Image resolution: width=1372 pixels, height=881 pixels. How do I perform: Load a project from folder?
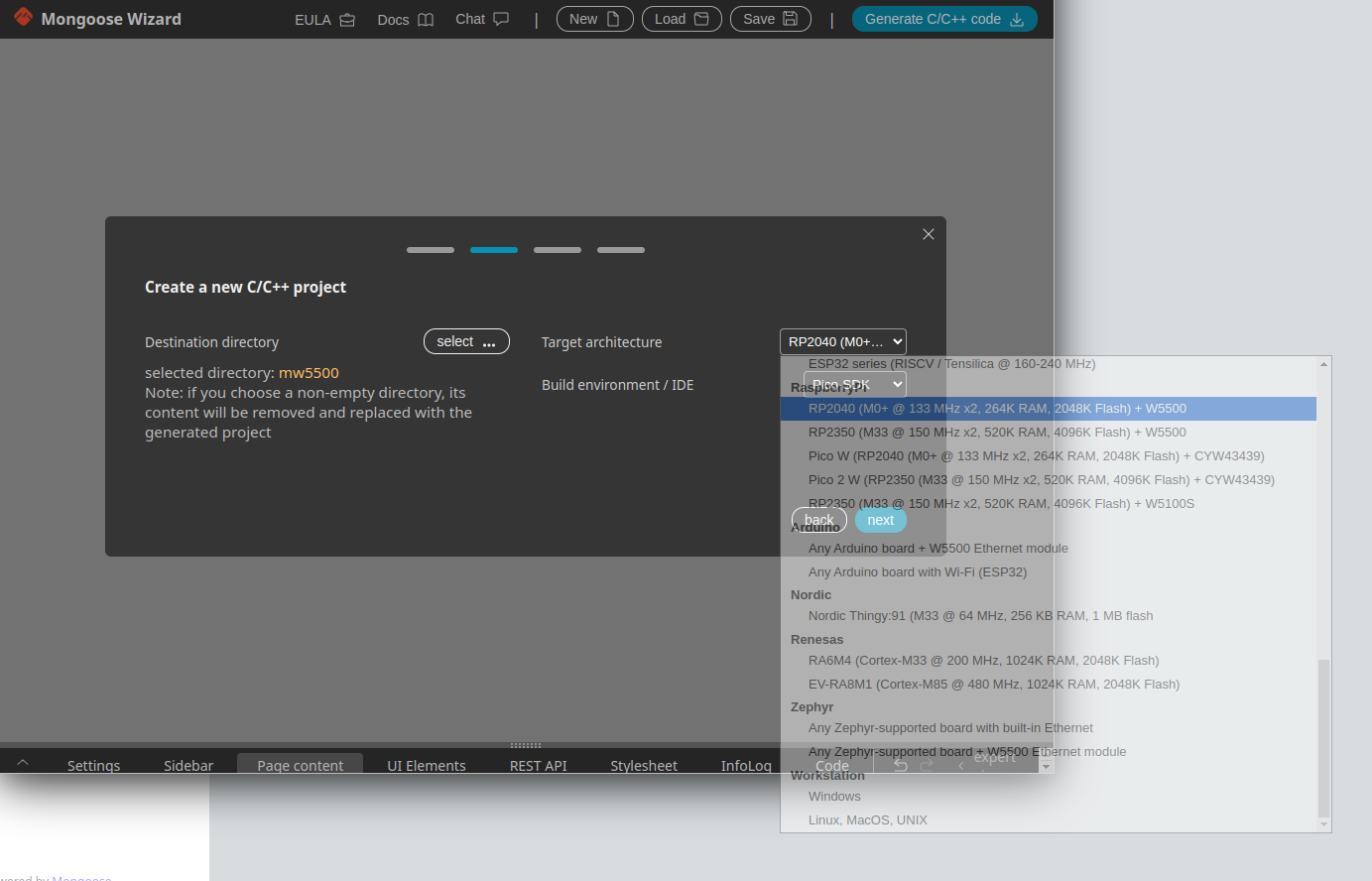point(682,19)
